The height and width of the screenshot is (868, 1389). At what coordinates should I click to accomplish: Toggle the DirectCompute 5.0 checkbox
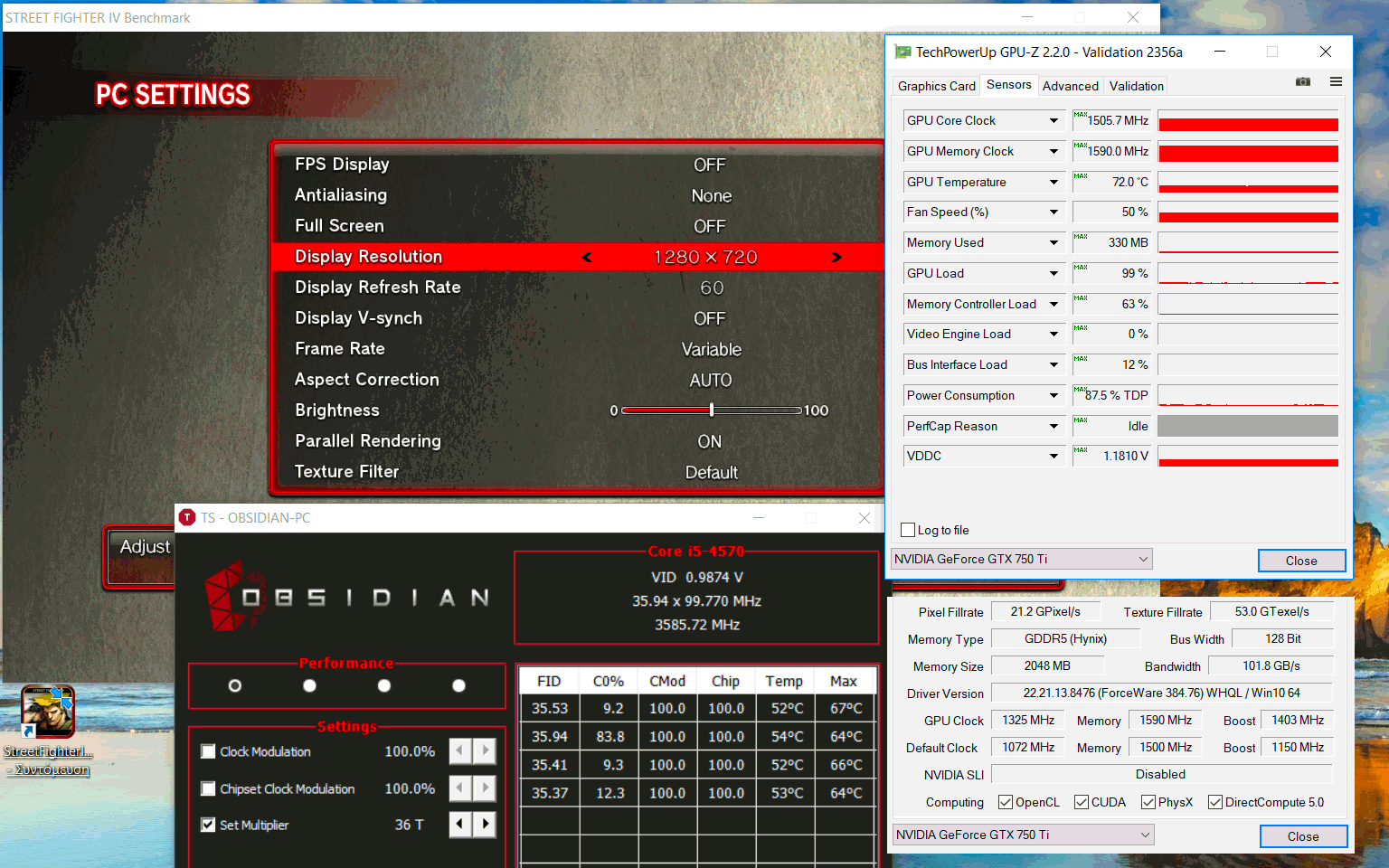(x=1215, y=802)
